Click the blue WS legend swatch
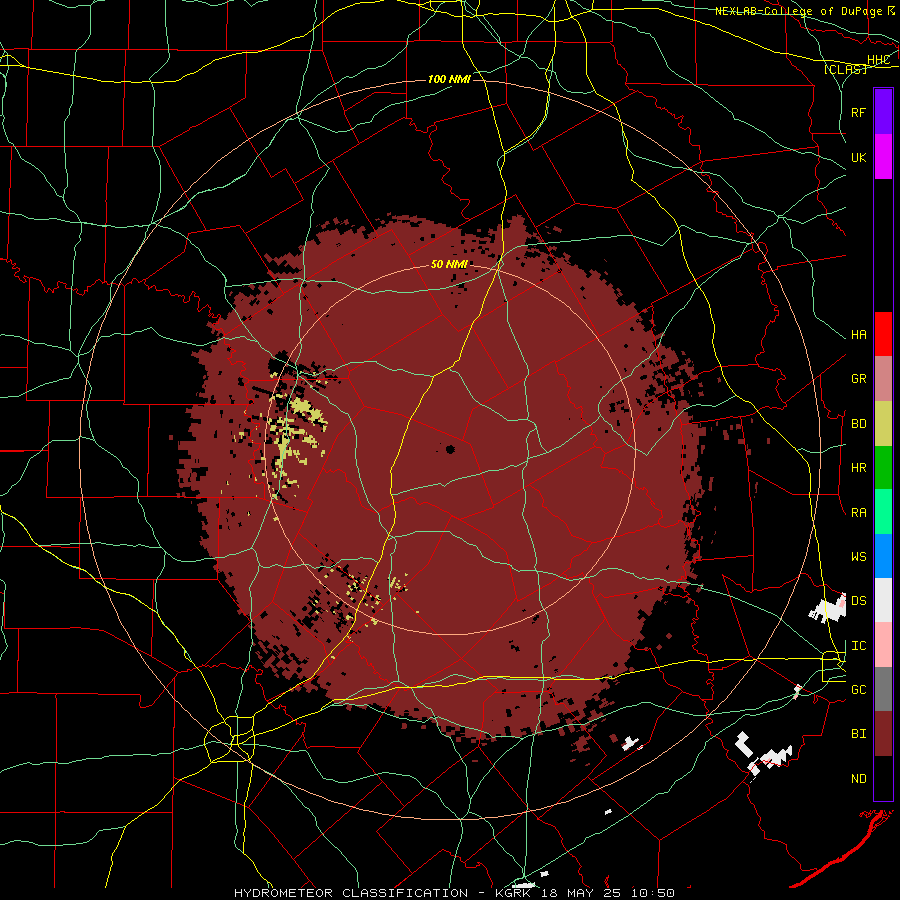 point(883,556)
